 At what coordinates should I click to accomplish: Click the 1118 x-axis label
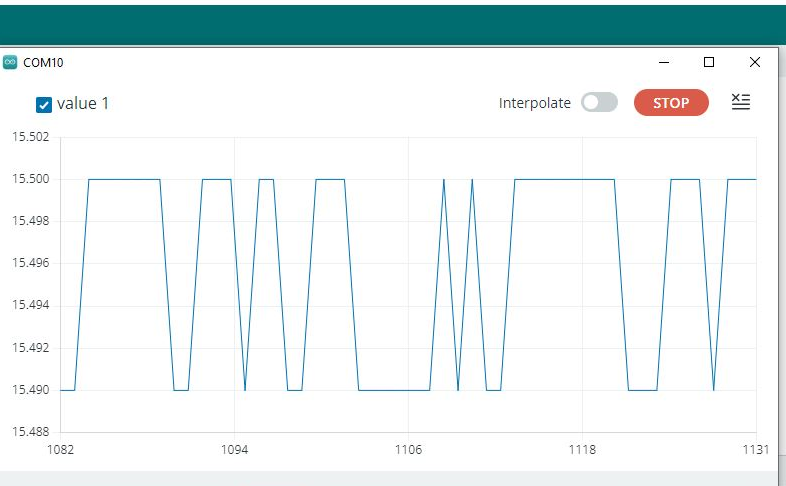(582, 449)
